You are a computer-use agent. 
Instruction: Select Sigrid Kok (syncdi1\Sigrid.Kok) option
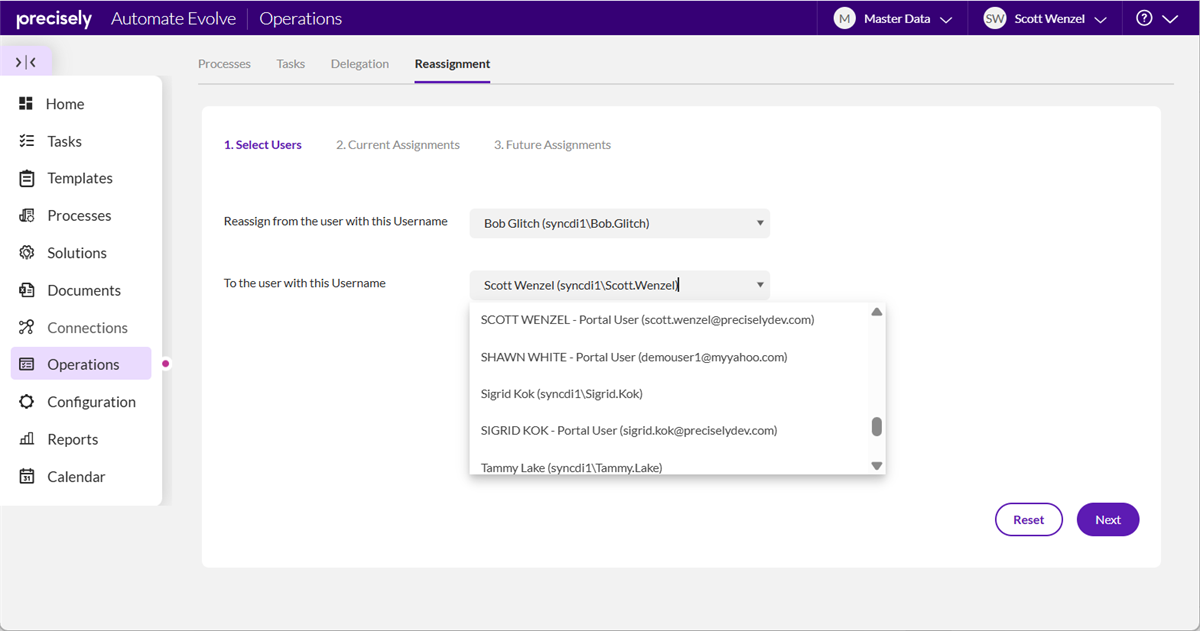561,394
